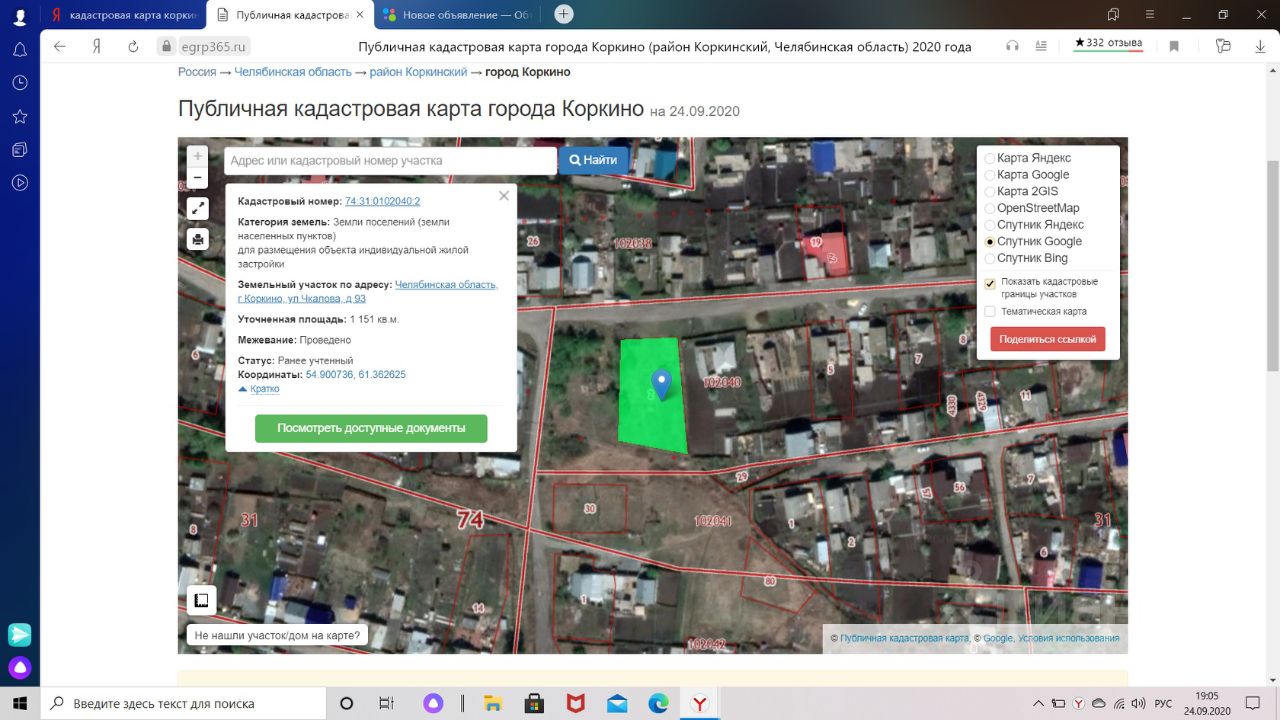1280x720 pixels.
Task: Open the new tab plus button
Action: point(564,14)
